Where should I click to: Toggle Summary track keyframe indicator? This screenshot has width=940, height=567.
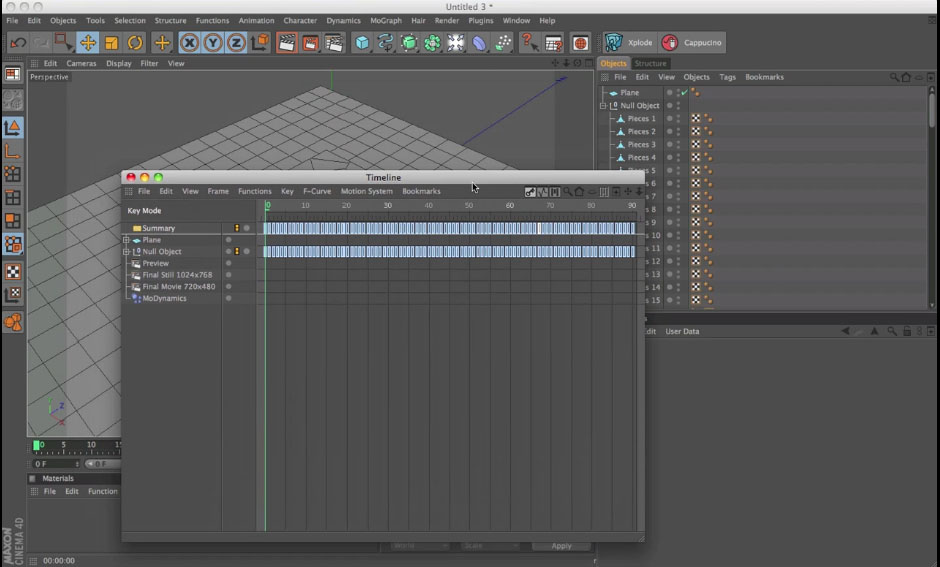(x=237, y=228)
